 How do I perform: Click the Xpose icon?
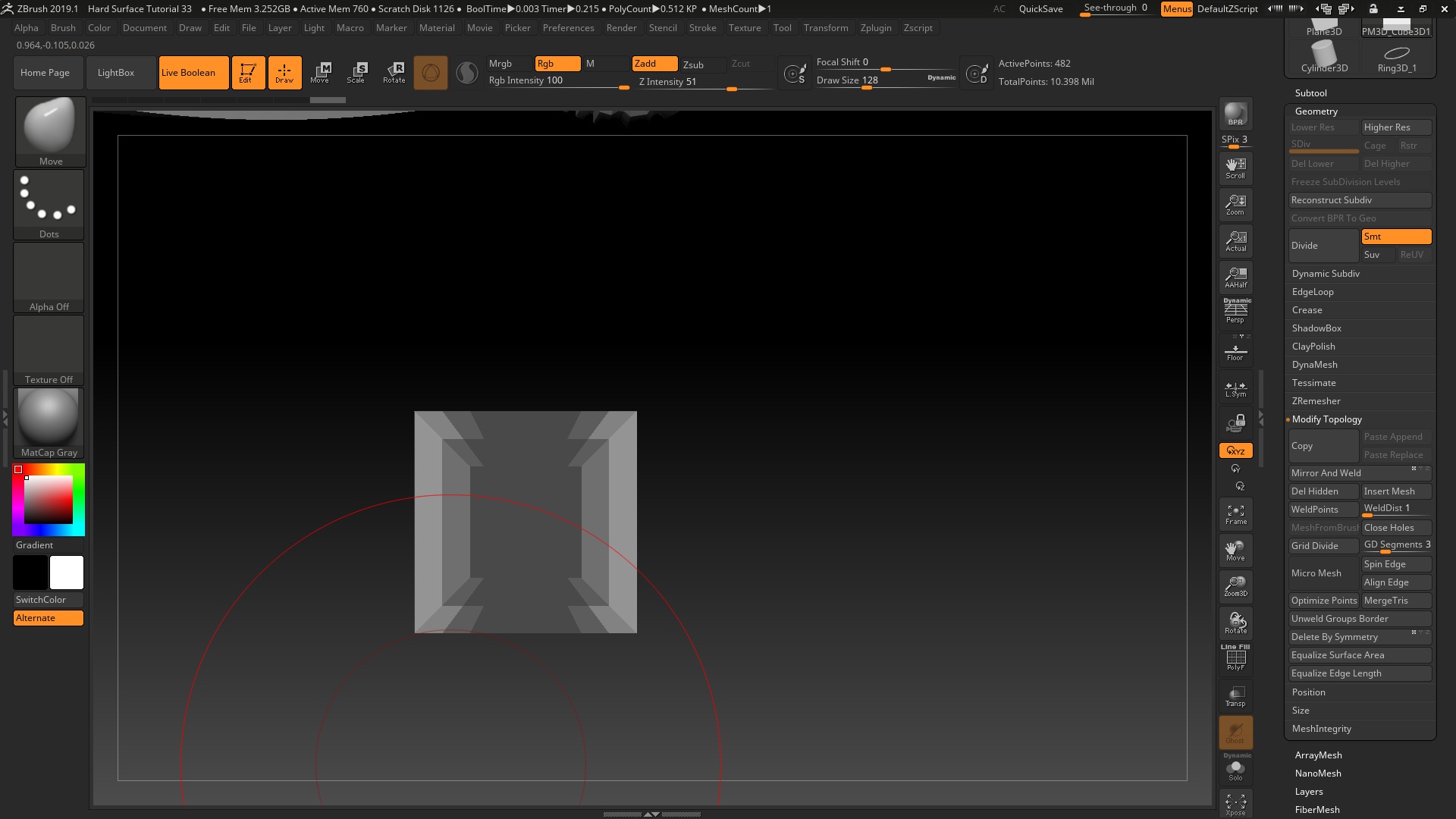pos(1235,804)
